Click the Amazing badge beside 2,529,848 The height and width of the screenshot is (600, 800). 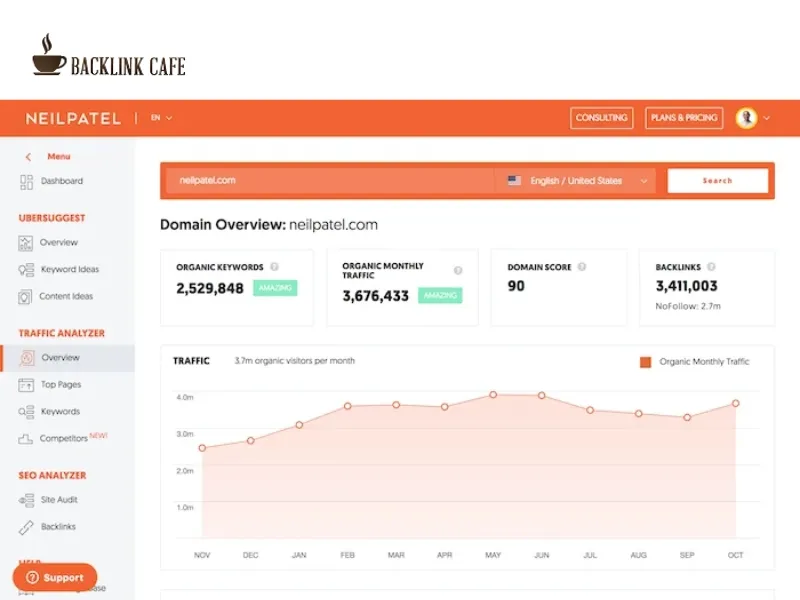pyautogui.click(x=275, y=288)
